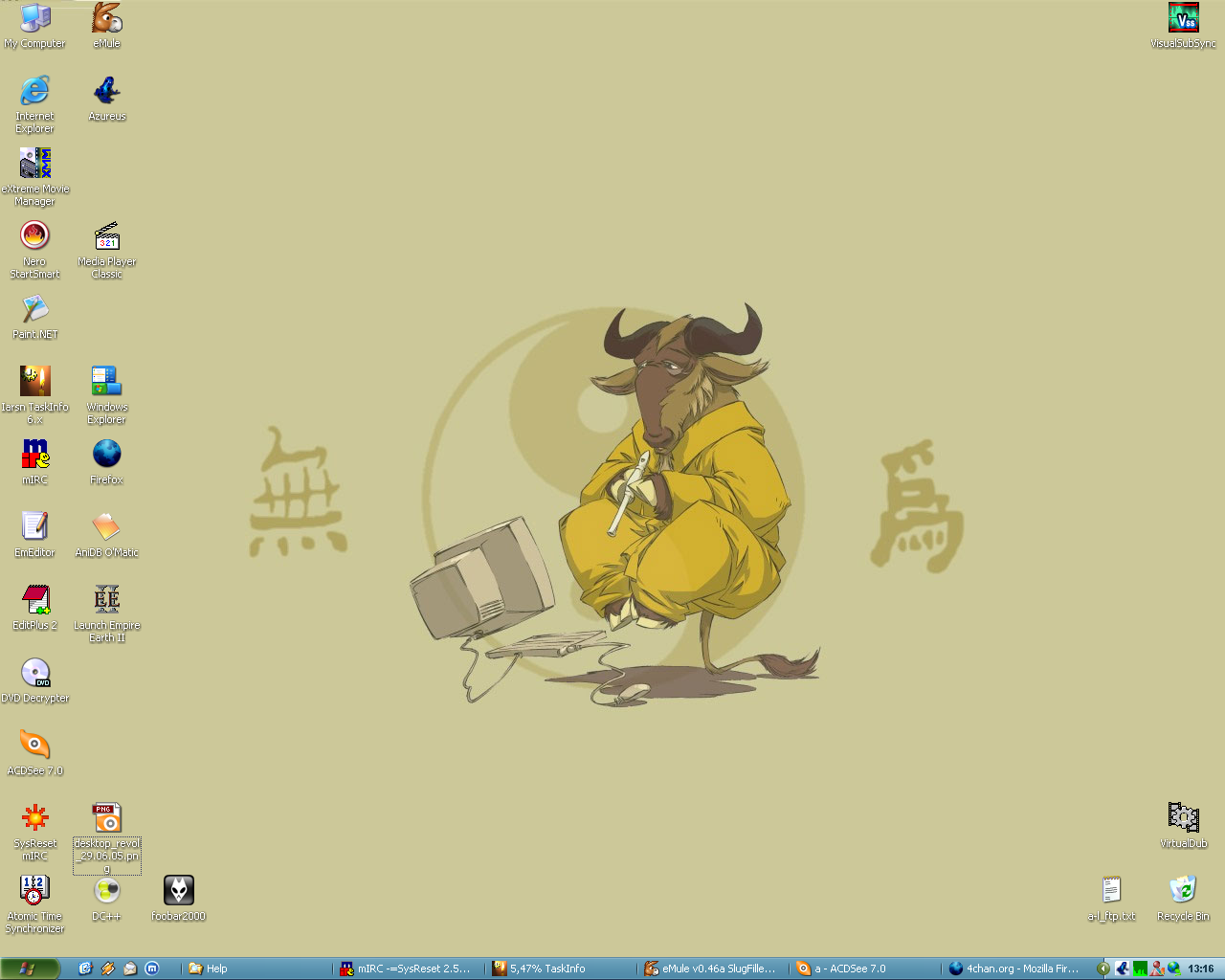Select the DVD Decrypter desktop icon

tap(35, 680)
